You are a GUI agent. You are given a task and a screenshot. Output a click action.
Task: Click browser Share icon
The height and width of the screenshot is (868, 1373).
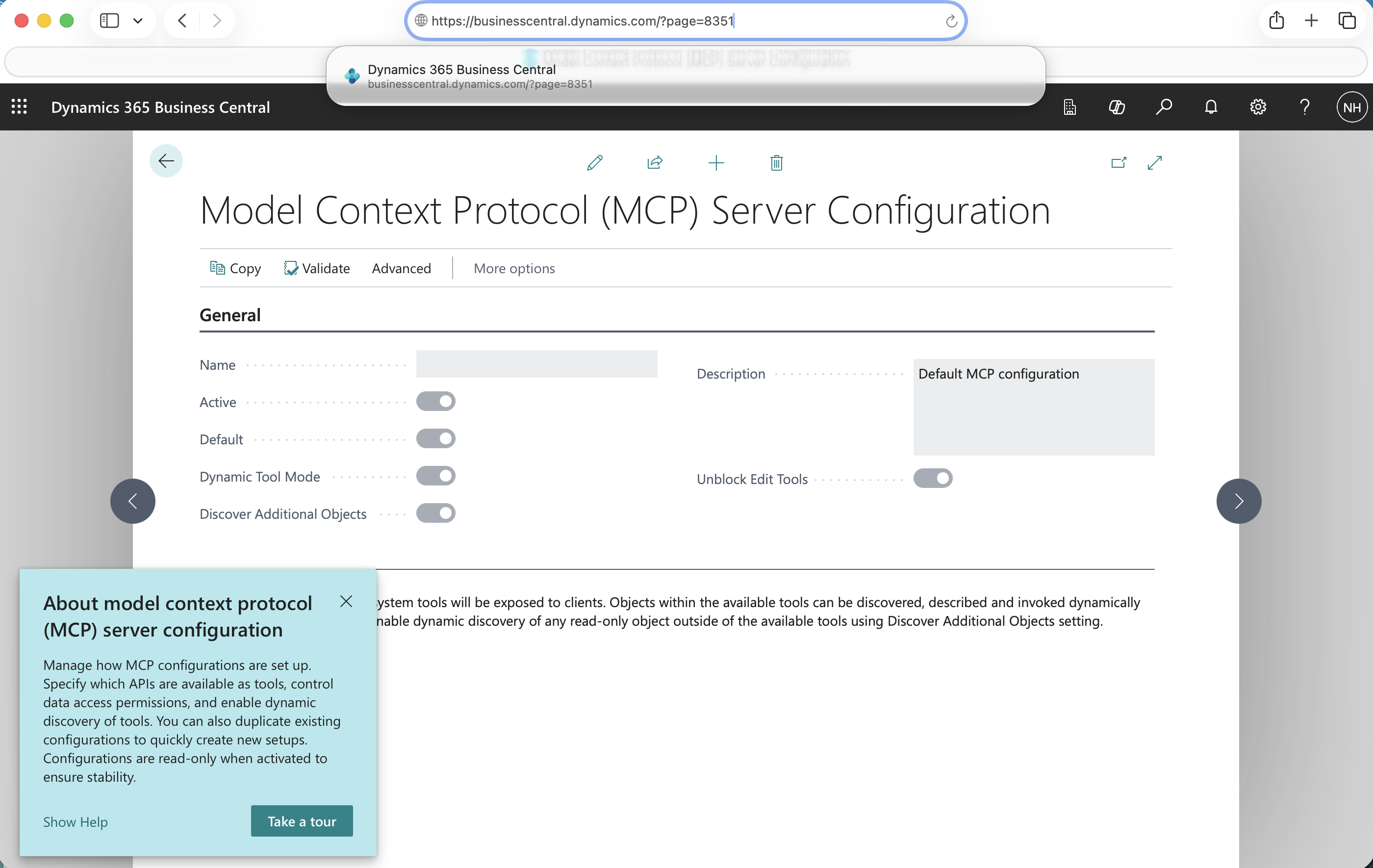(x=1276, y=21)
